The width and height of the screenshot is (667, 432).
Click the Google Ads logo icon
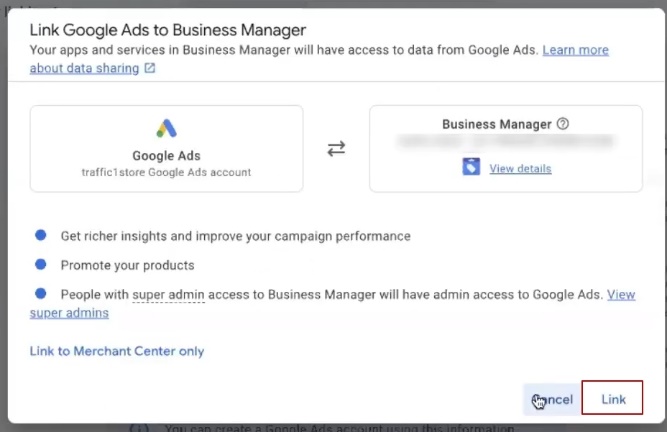pos(166,129)
